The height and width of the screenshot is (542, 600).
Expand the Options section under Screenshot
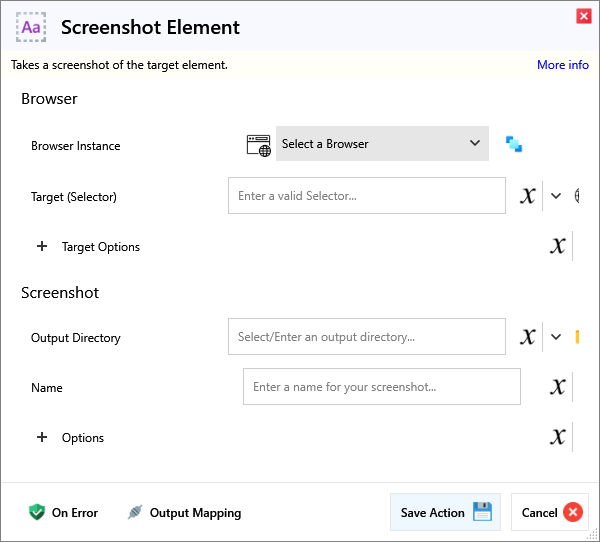coord(42,438)
